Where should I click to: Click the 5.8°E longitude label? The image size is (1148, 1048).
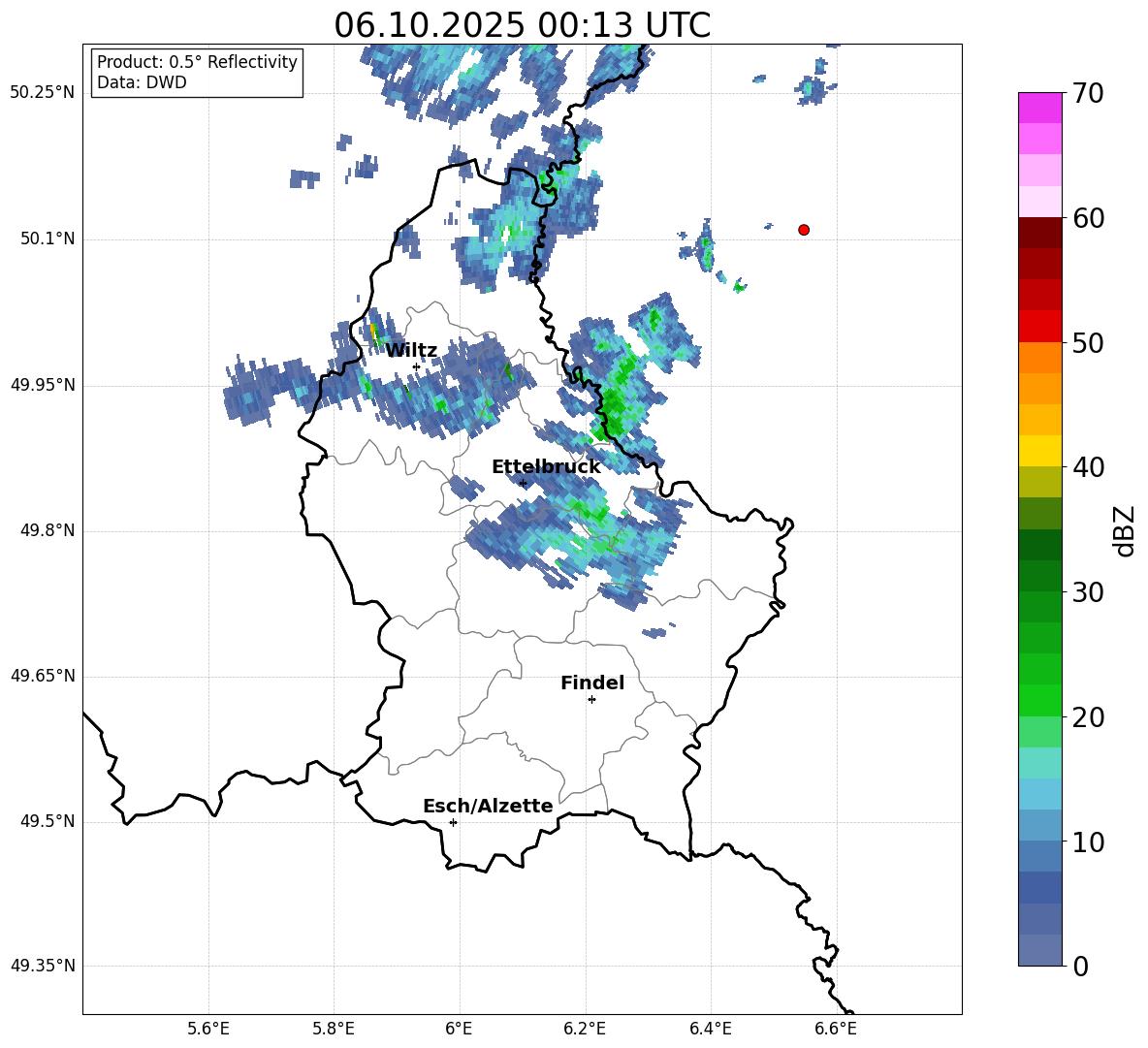(334, 1029)
